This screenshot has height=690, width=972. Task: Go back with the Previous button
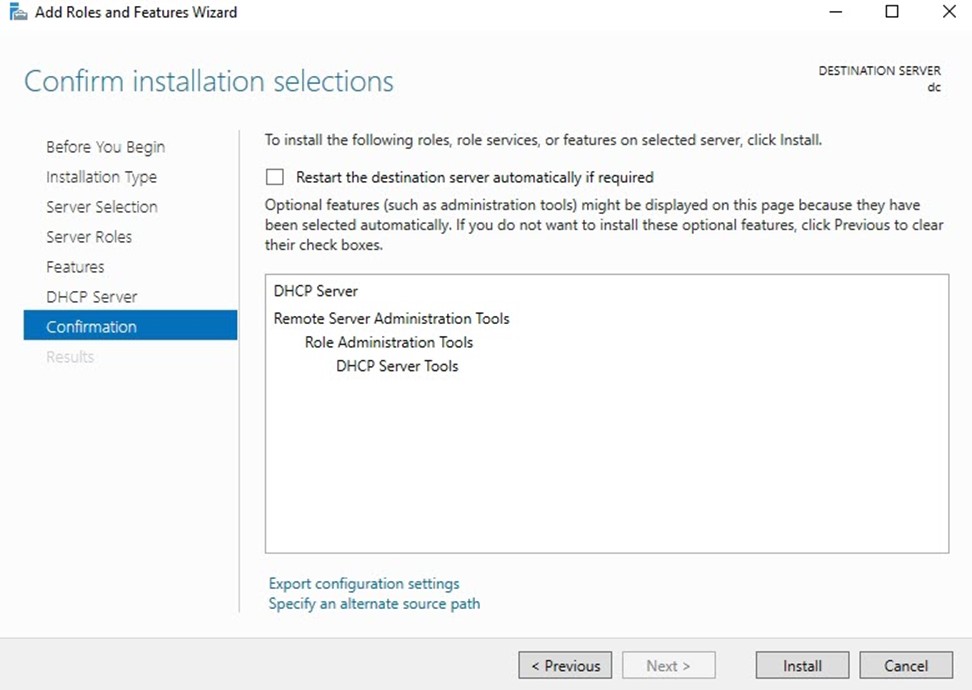565,666
